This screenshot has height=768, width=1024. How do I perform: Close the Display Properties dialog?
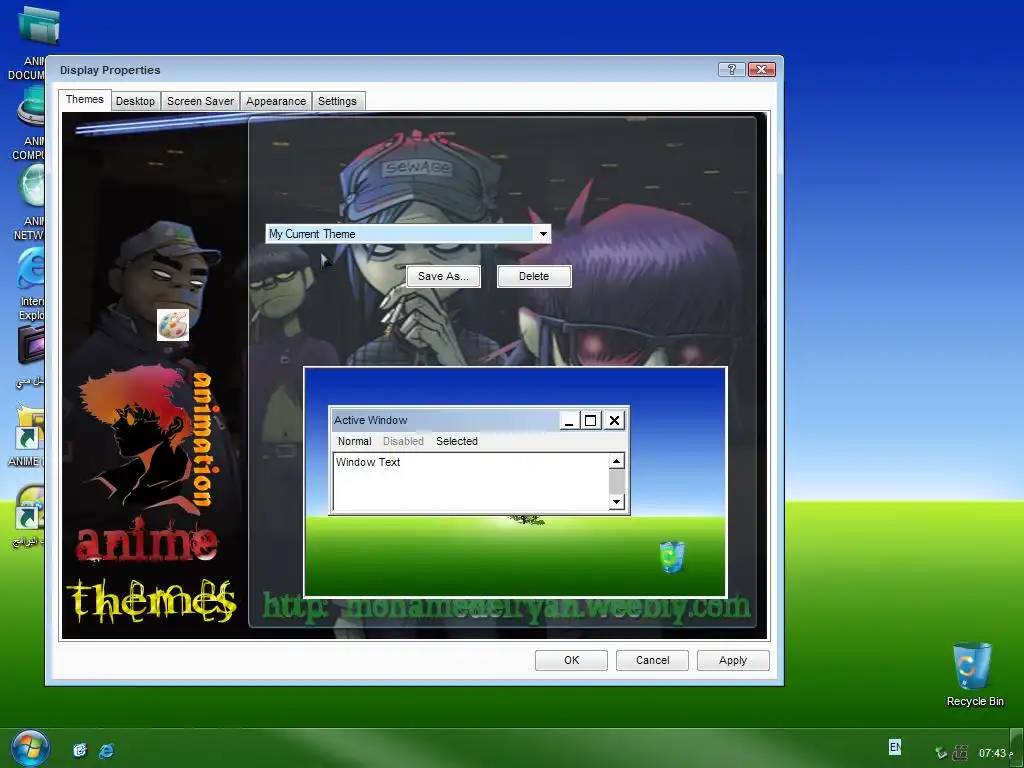[x=761, y=69]
